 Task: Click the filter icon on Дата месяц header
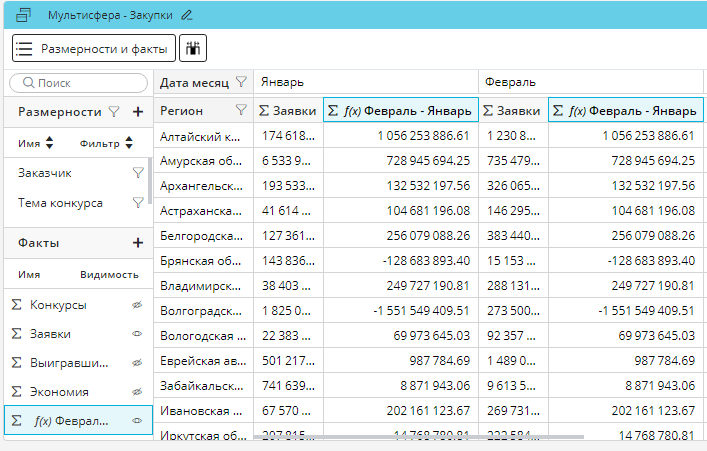[241, 82]
